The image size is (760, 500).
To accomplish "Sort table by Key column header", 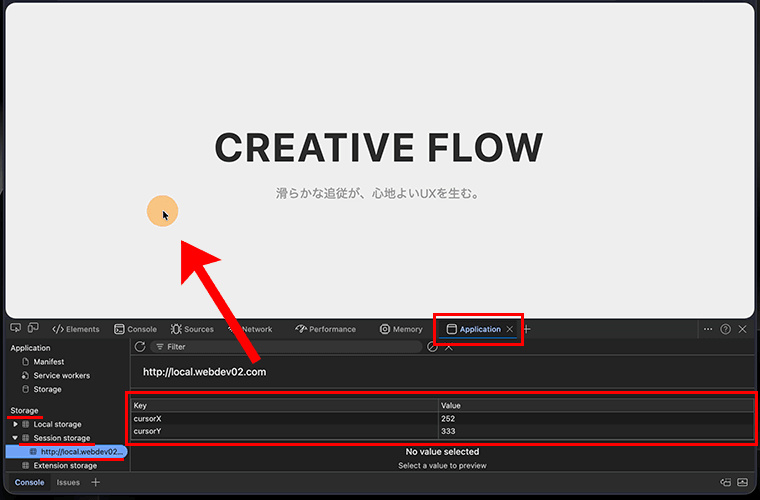I will [x=285, y=406].
